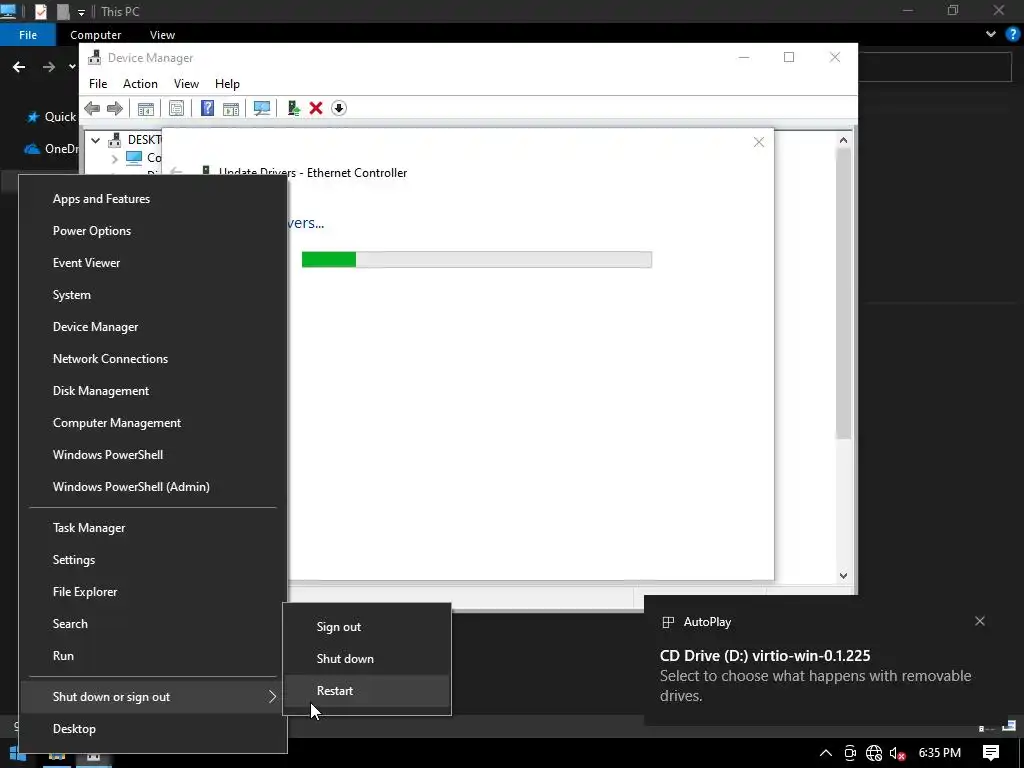Open System from context menu
Screen dimensions: 1024x768
[x=153, y=295]
